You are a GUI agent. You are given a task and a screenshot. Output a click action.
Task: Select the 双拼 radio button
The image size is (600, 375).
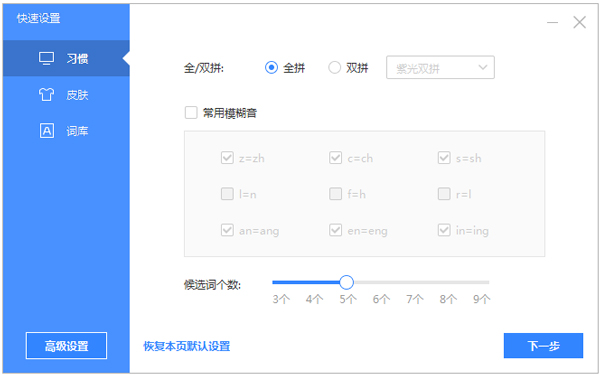[334, 68]
